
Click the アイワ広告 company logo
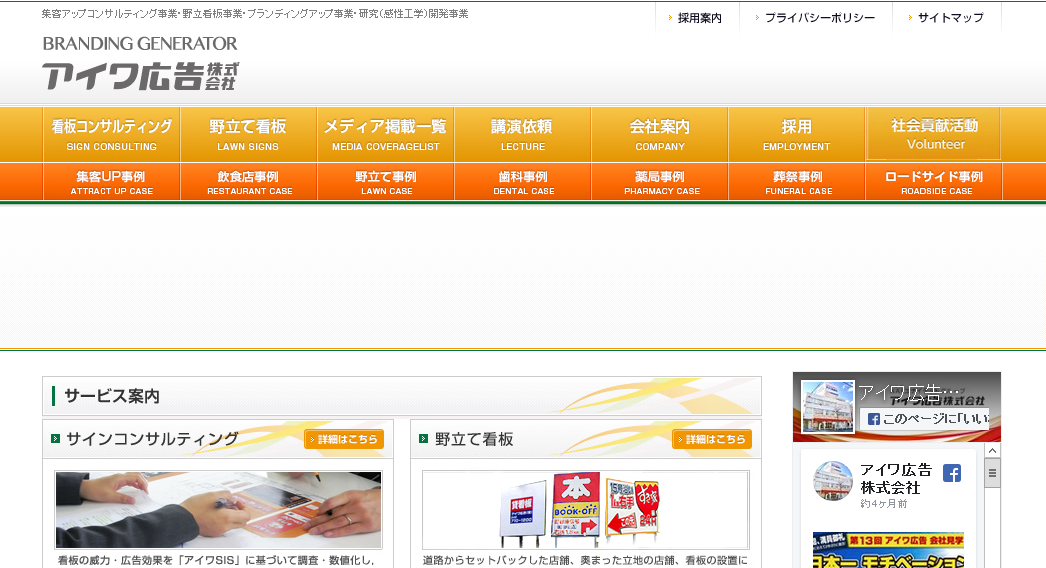coord(140,65)
